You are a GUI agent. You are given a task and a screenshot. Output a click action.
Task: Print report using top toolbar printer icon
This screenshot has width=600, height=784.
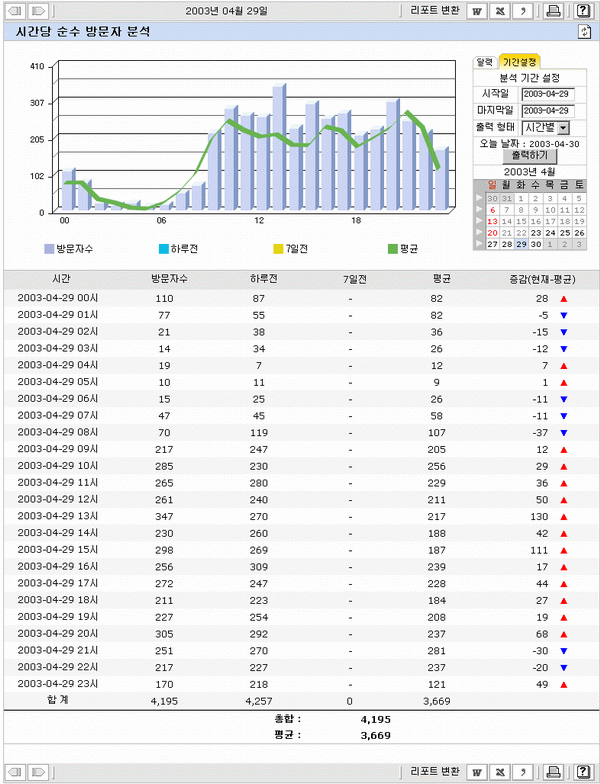click(x=554, y=10)
